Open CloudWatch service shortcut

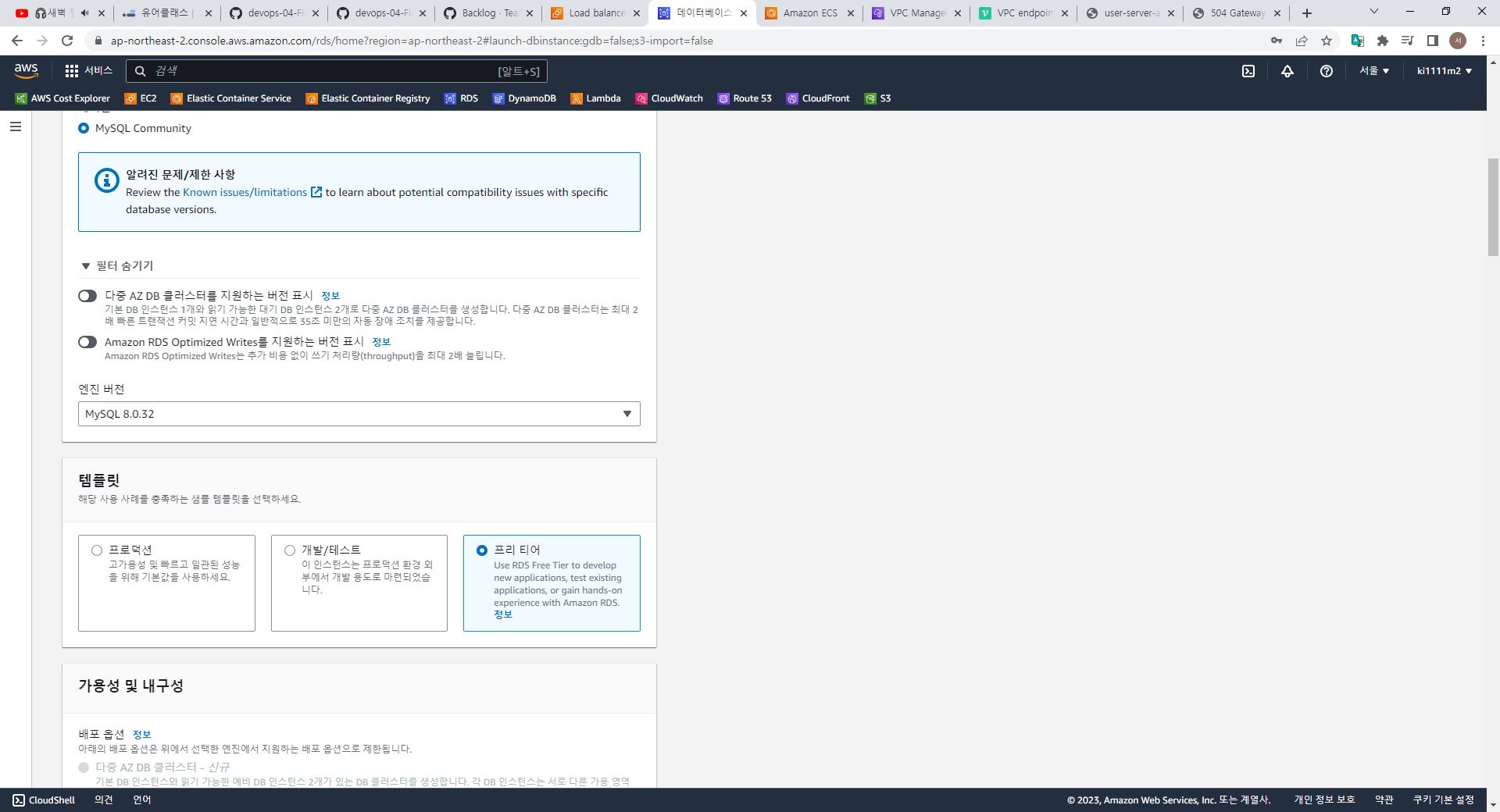click(x=670, y=98)
